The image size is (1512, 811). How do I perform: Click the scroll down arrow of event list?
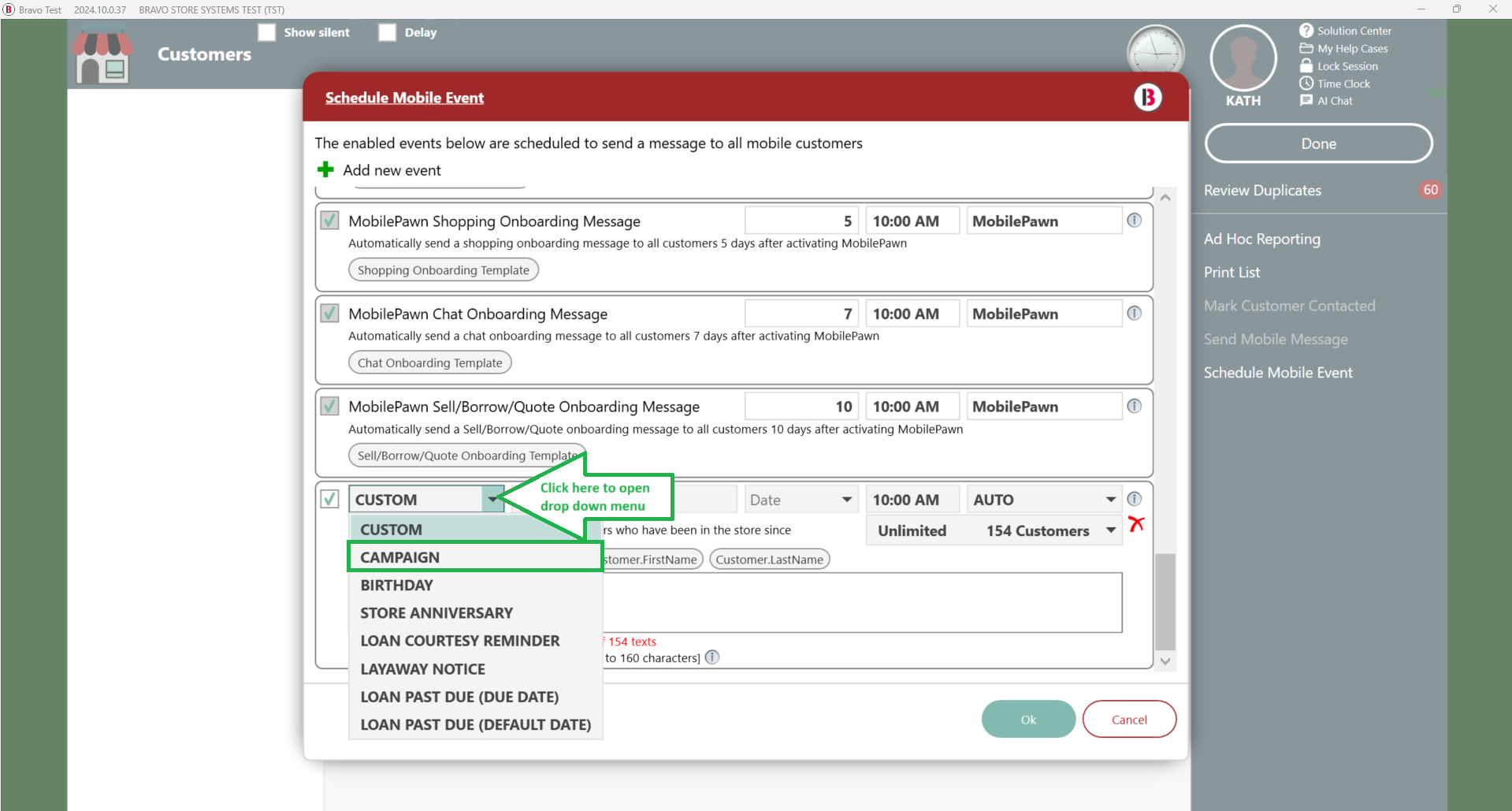pos(1165,661)
